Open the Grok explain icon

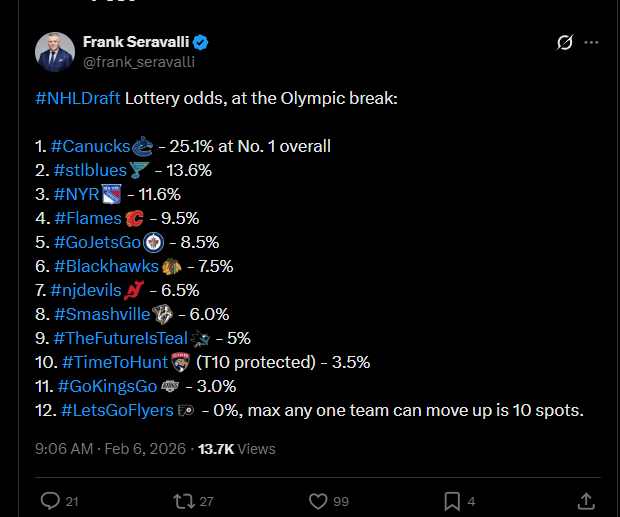pyautogui.click(x=564, y=43)
